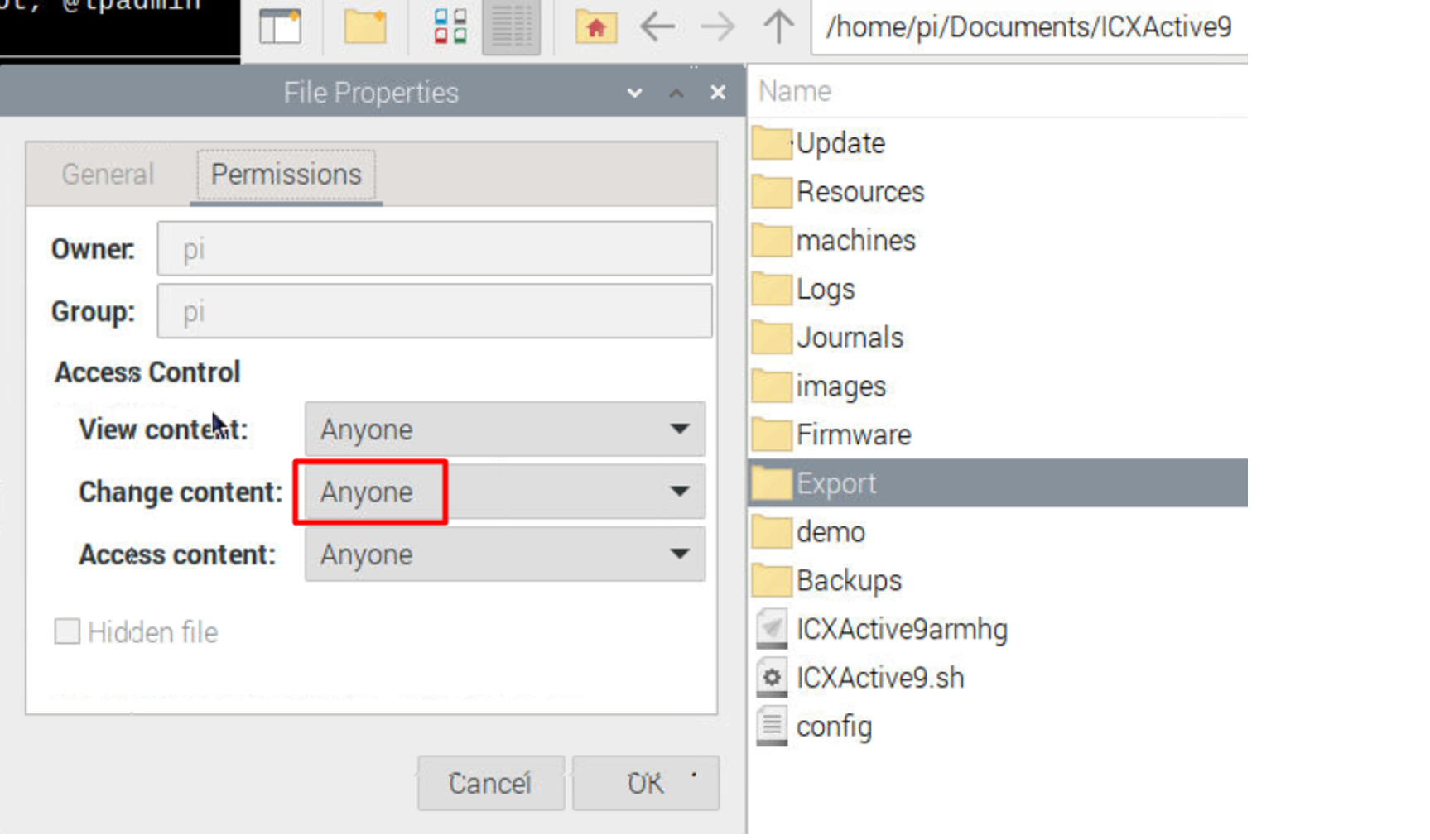Image resolution: width=1430 pixels, height=840 pixels.
Task: Open File Properties window menu chevron-down
Action: pos(635,94)
